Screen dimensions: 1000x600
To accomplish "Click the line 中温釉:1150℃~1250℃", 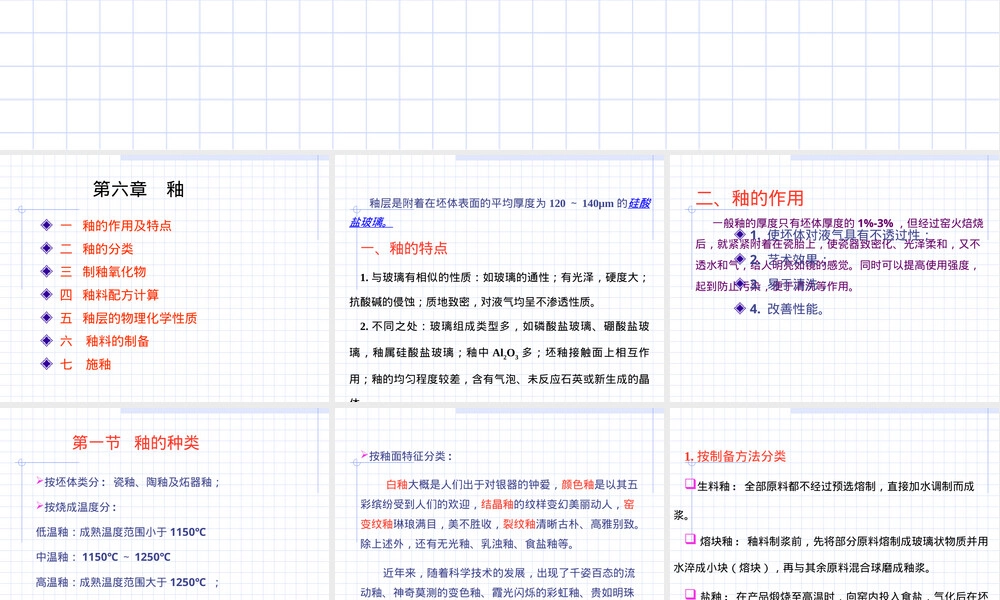I will [x=103, y=557].
